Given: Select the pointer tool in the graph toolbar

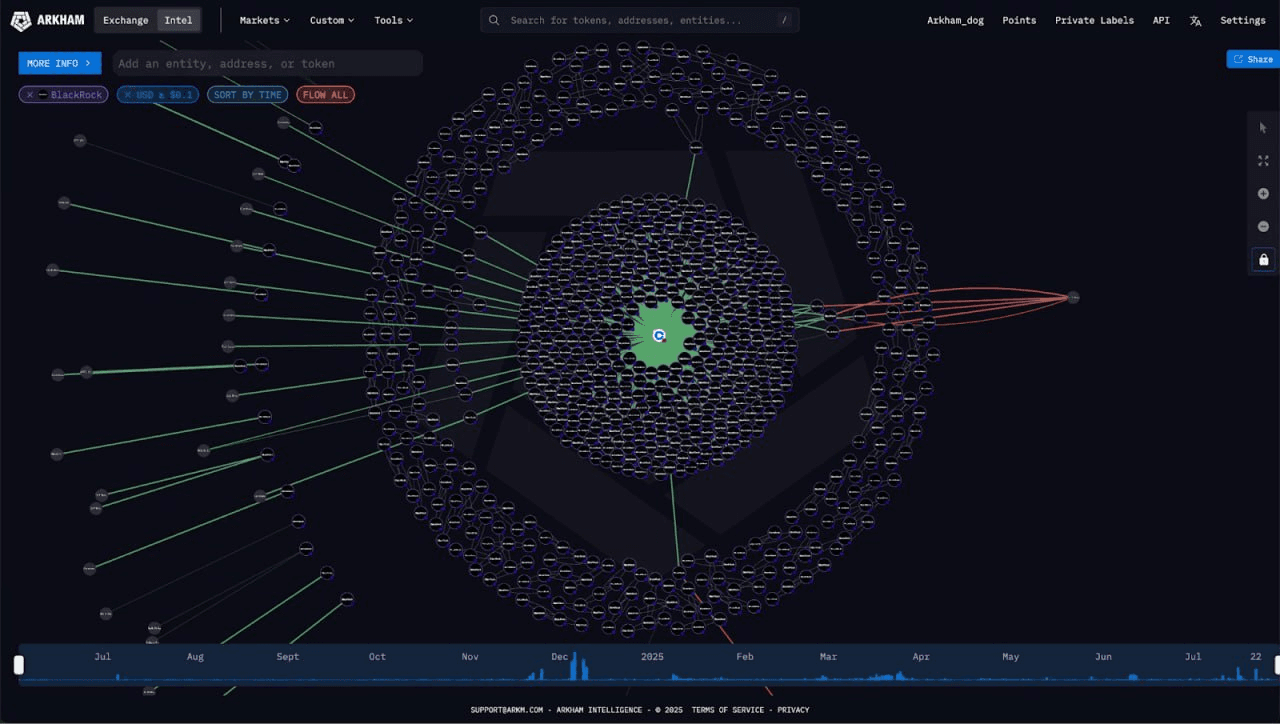Looking at the screenshot, I should click(1263, 127).
